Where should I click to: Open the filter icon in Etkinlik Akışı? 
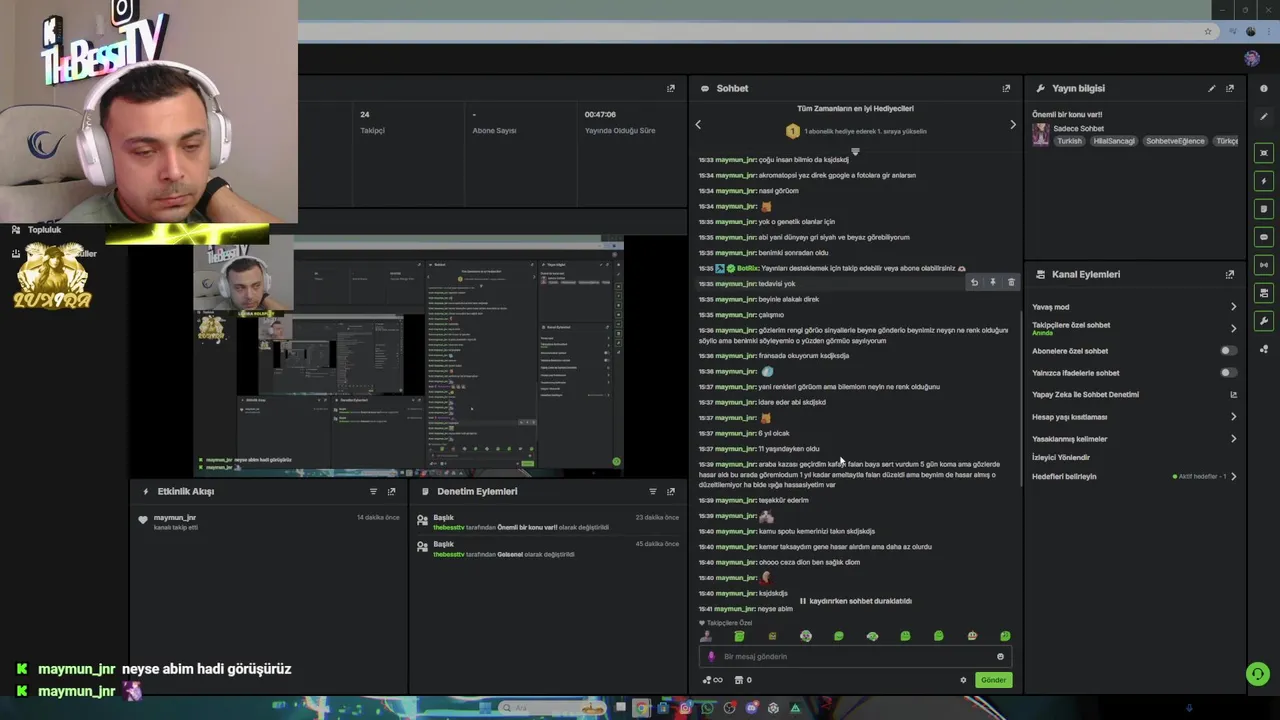point(373,491)
